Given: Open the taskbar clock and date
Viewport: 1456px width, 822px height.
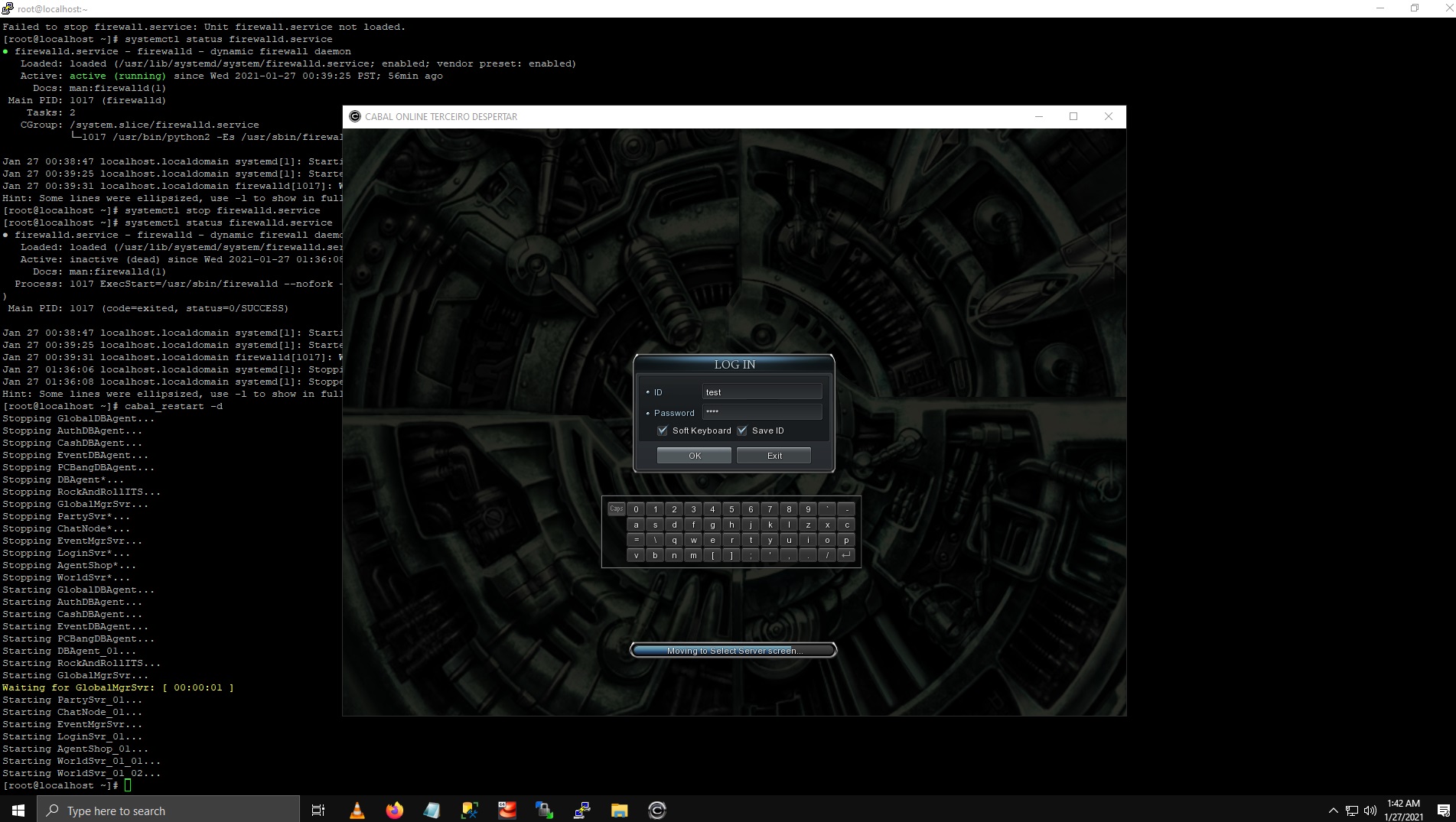Looking at the screenshot, I should pos(1403,811).
